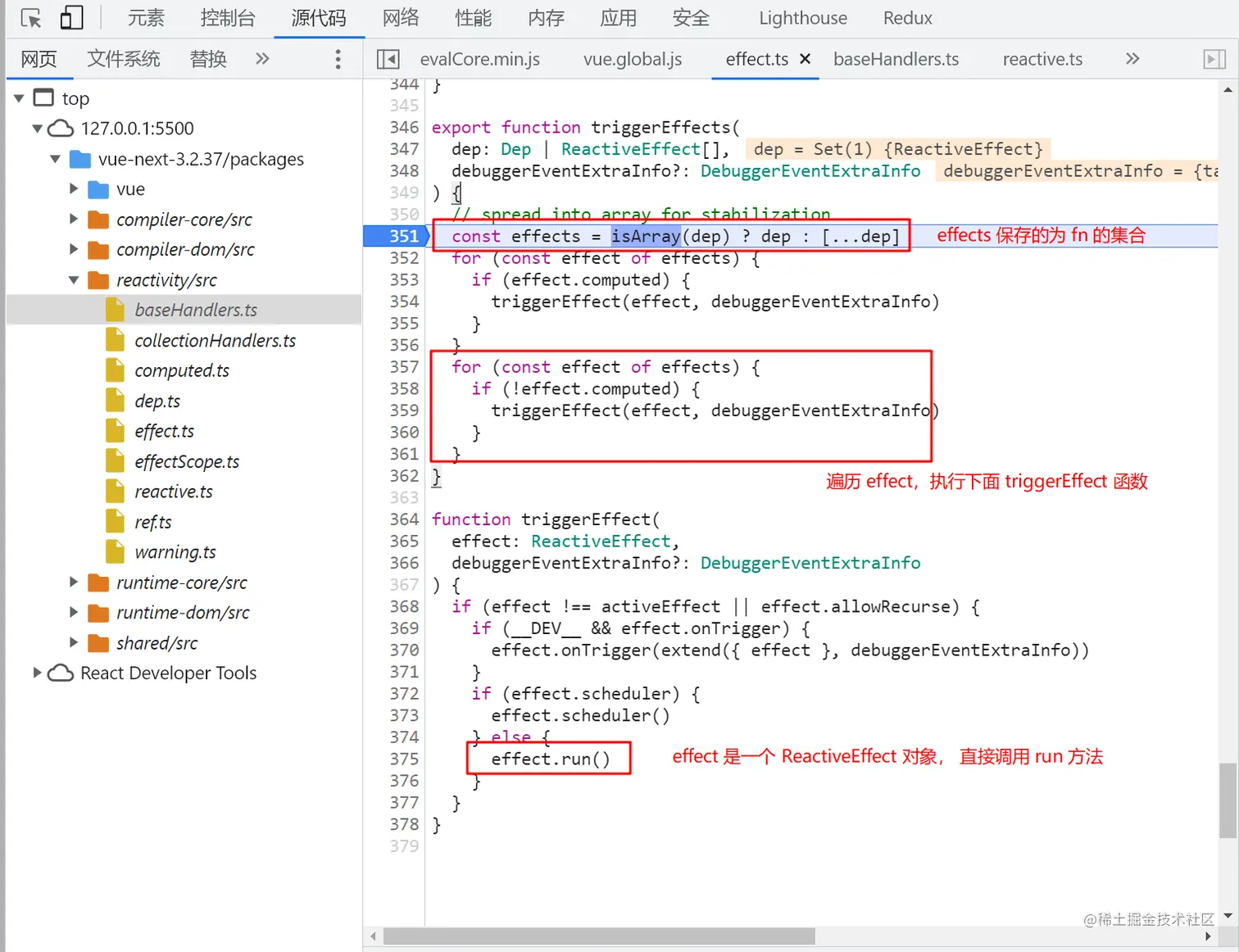
Task: Close the effect.ts editor tab
Action: [x=805, y=59]
